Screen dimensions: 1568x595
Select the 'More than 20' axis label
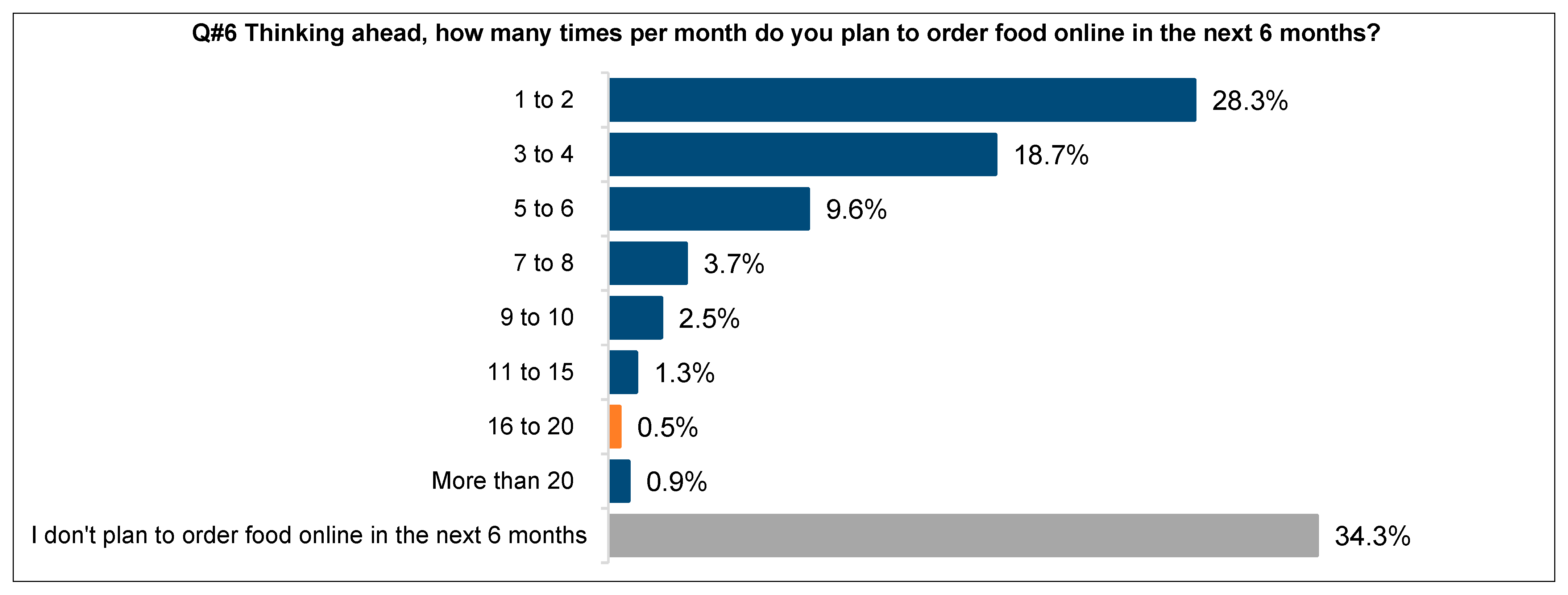pos(502,481)
